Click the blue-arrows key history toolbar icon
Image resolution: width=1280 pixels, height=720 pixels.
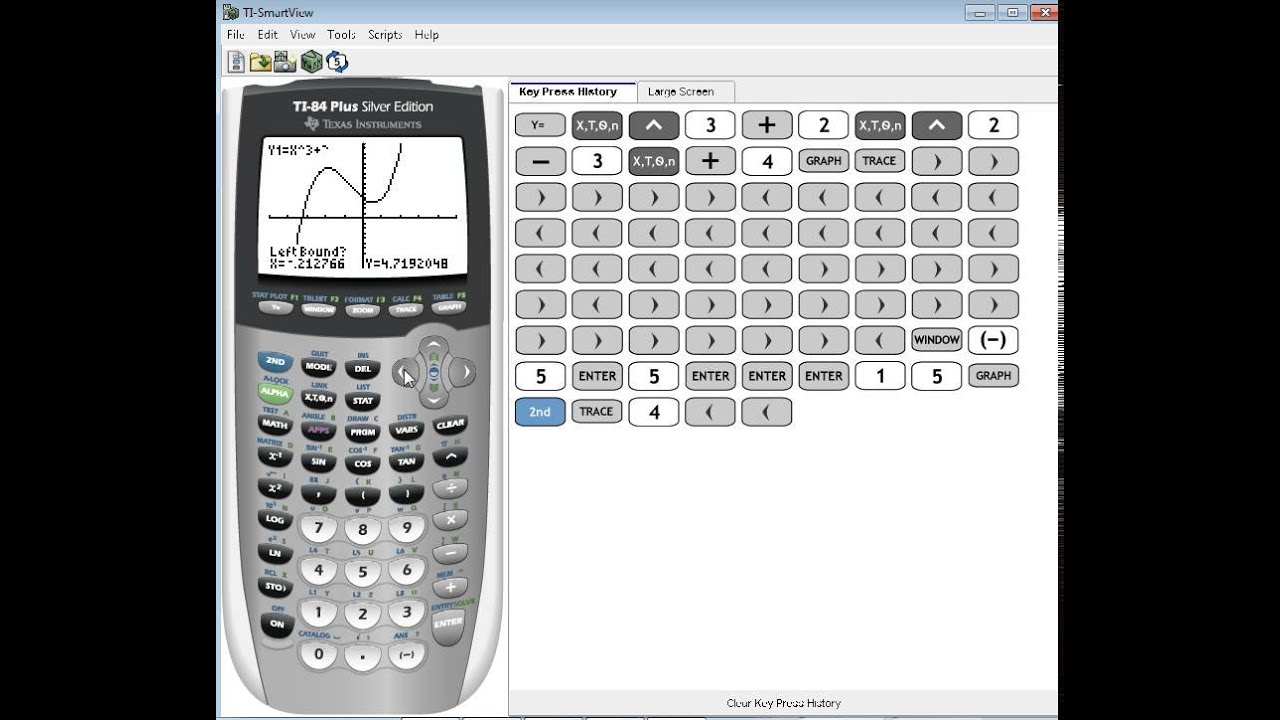click(x=337, y=62)
